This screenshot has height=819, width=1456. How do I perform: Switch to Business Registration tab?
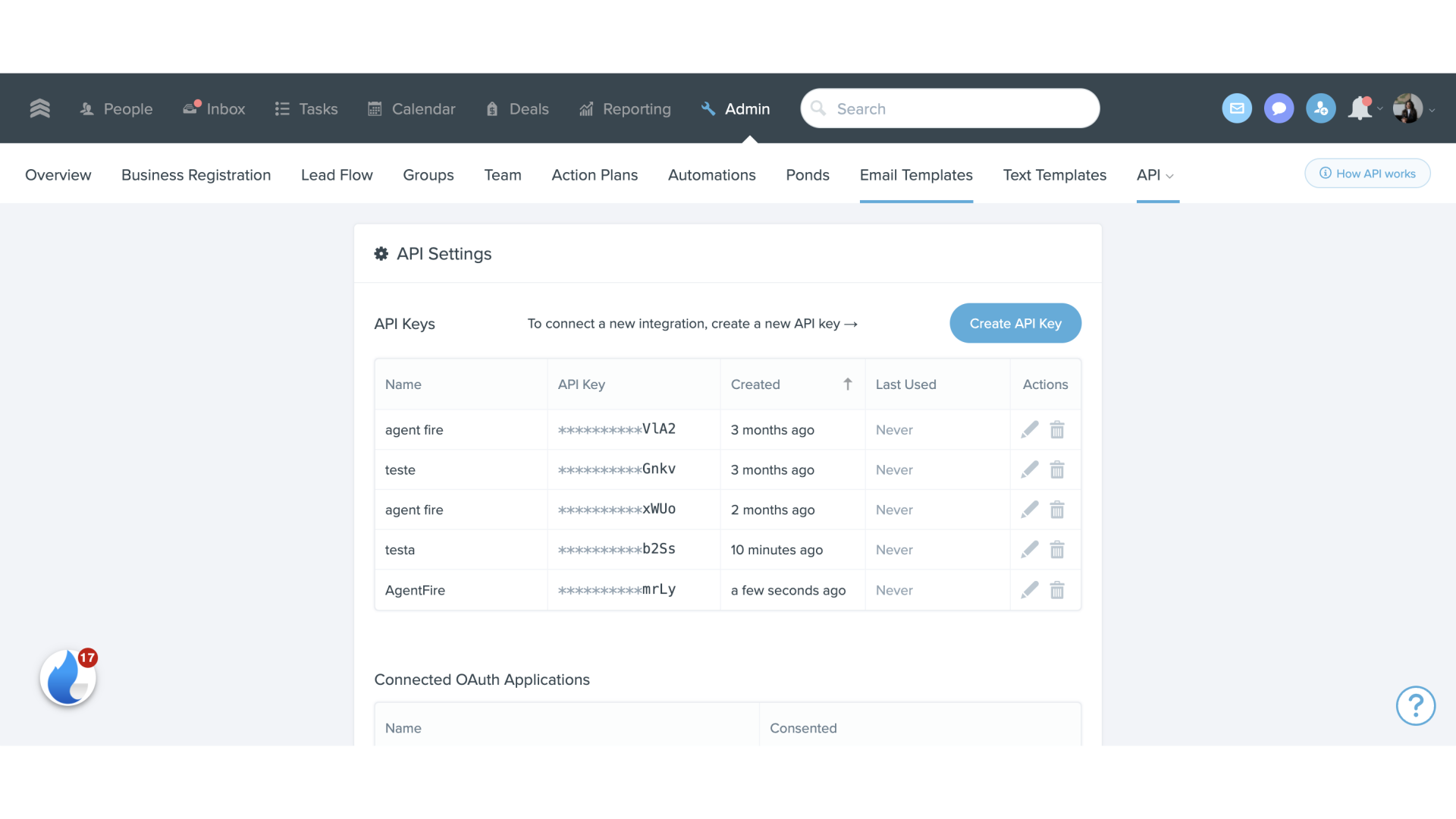(x=196, y=175)
